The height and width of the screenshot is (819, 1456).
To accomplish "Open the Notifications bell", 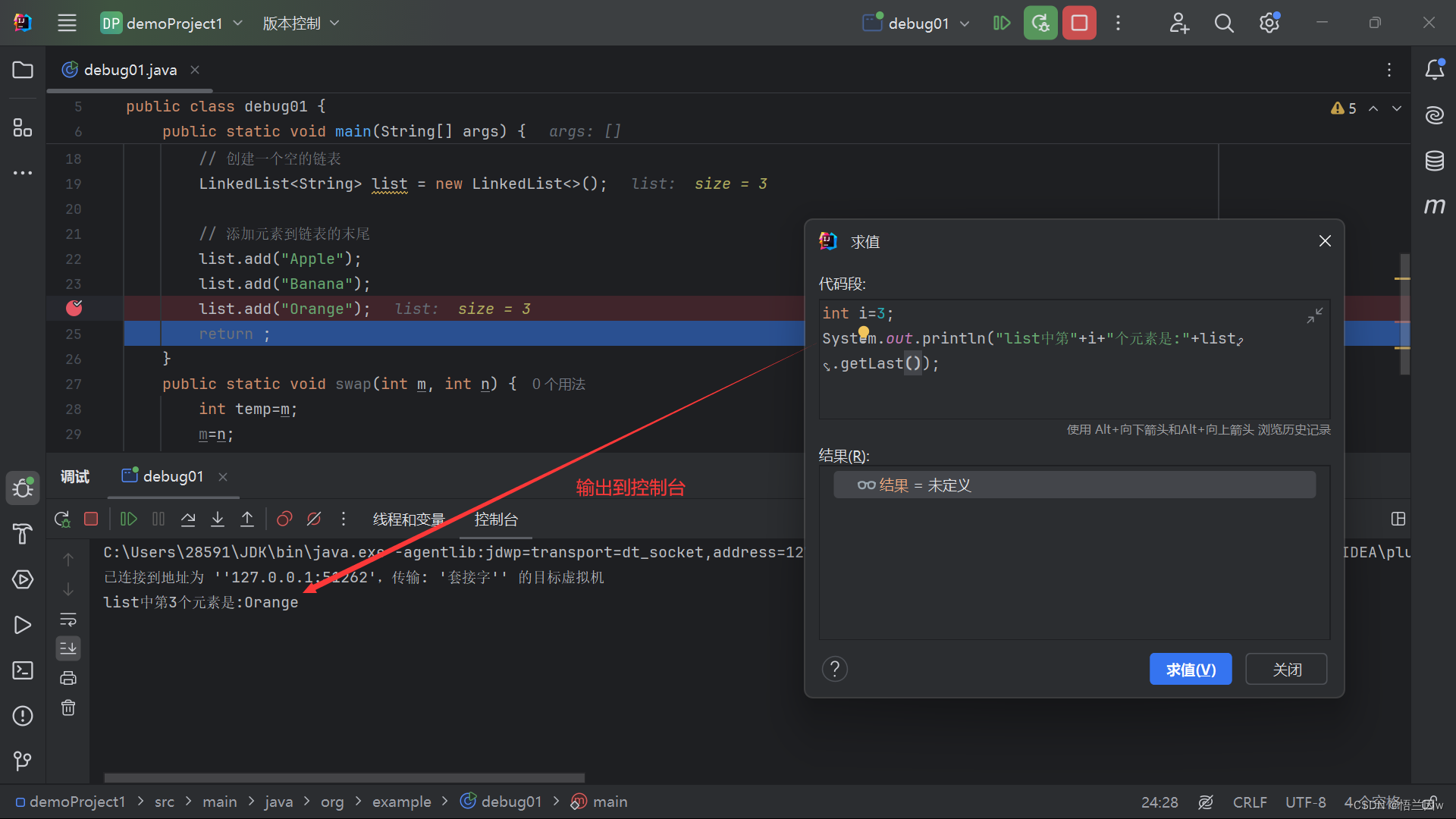I will click(1434, 70).
